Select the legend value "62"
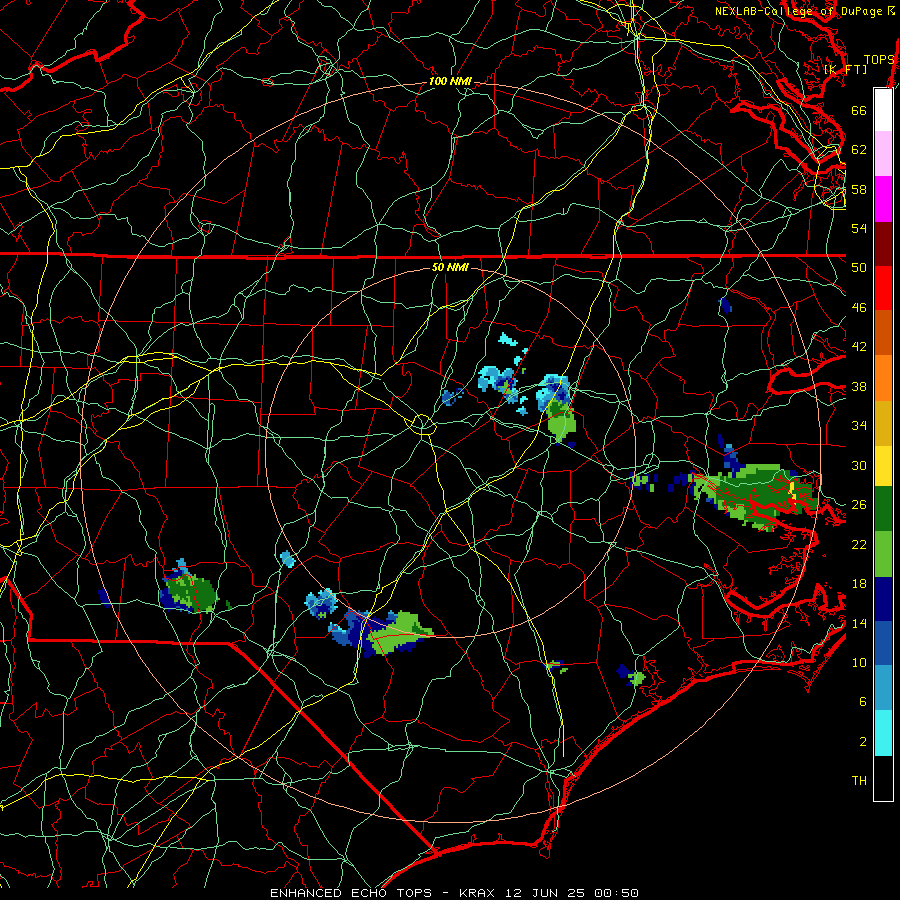This screenshot has width=900, height=900. (x=859, y=150)
